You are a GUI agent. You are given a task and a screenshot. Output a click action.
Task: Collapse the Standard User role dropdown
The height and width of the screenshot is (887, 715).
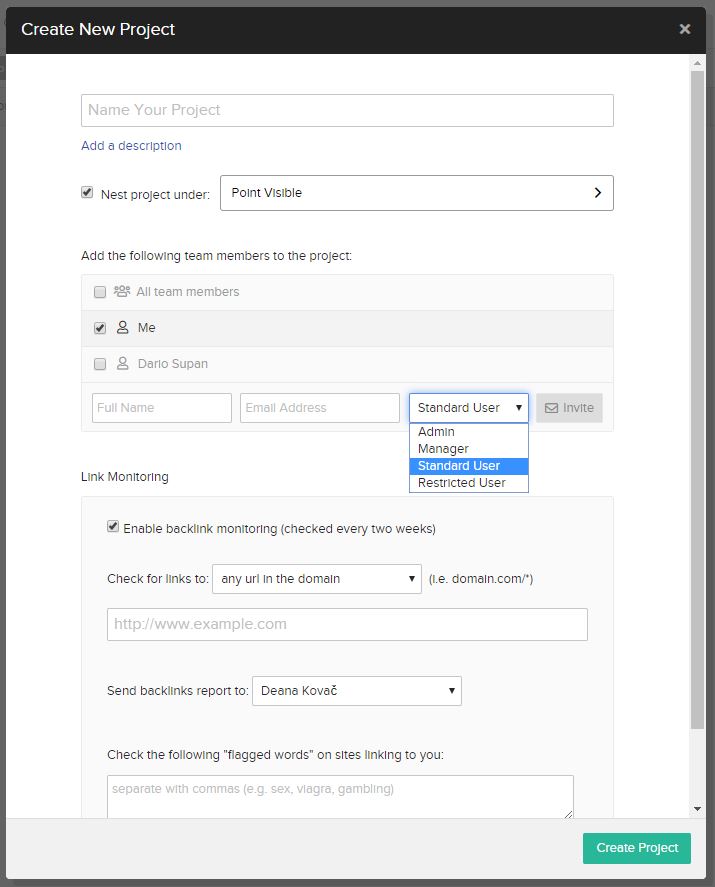click(469, 408)
